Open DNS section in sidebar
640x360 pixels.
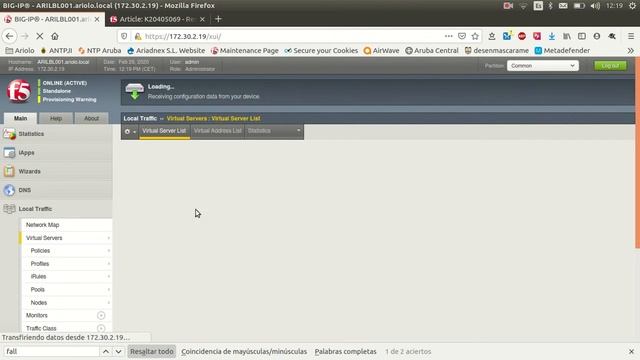tap(56, 190)
